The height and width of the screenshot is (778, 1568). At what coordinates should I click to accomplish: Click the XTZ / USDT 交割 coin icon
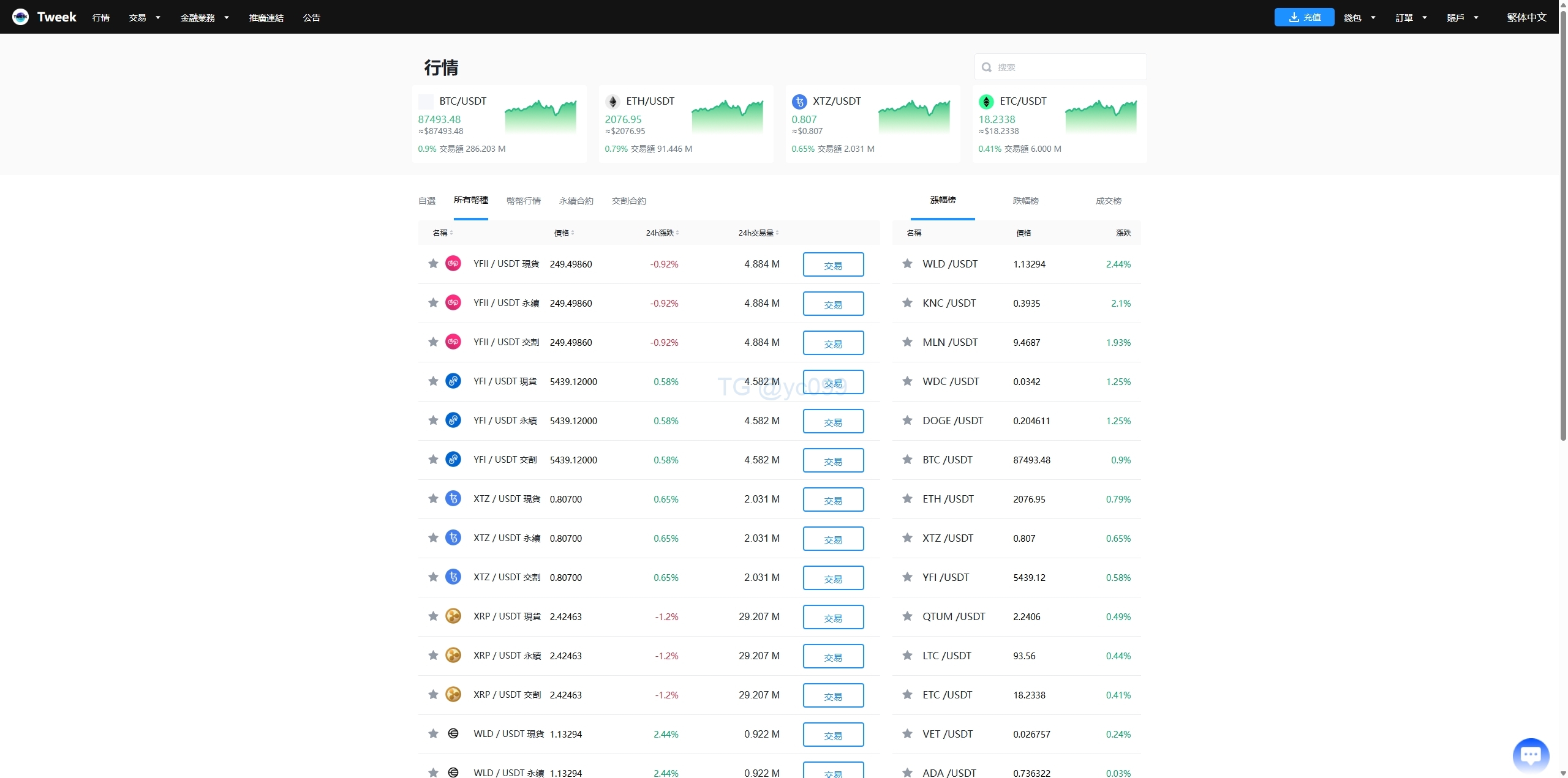(x=453, y=577)
